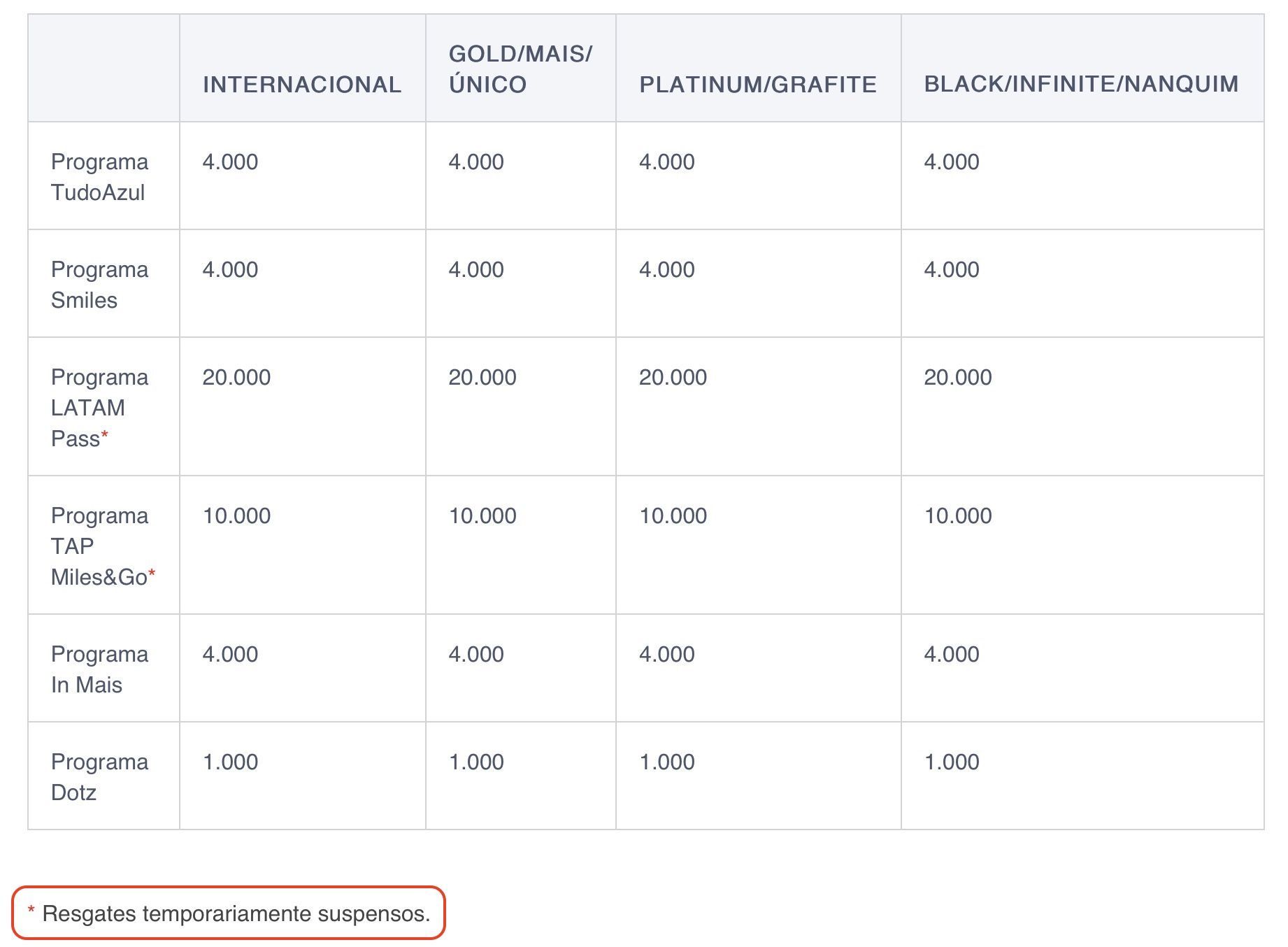The image size is (1288, 947).
Task: Select TAP Miles&Go Gold/Mais/Único value 10.000
Action: click(x=482, y=516)
